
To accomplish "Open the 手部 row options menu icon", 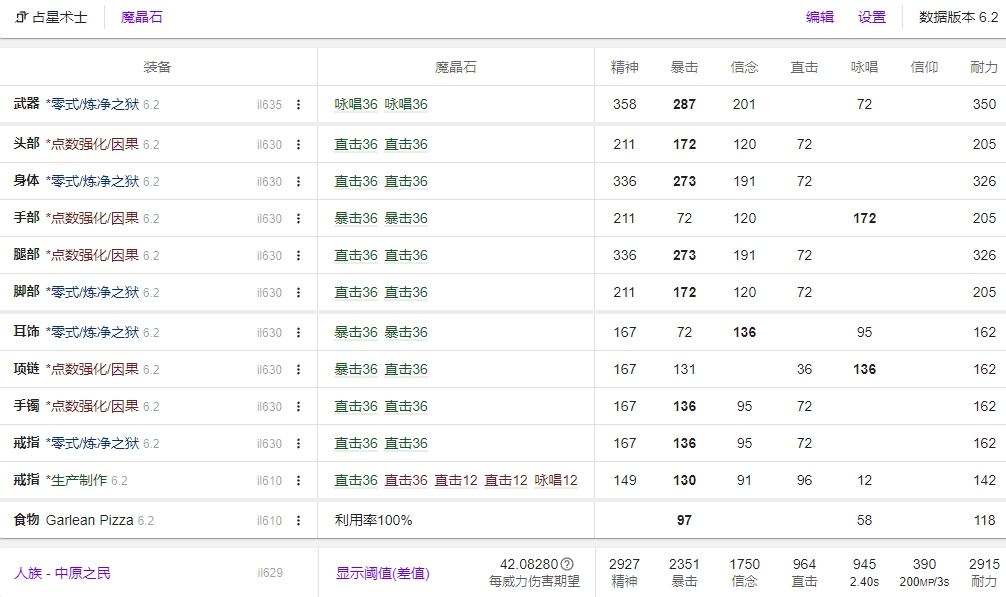I will point(298,219).
